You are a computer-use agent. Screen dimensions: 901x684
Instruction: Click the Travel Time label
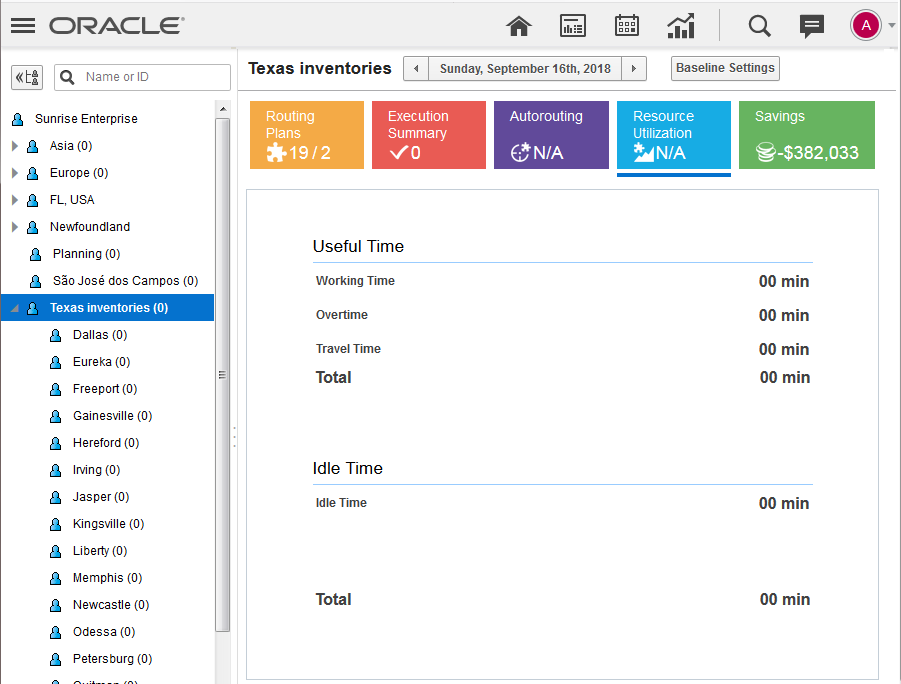[348, 349]
